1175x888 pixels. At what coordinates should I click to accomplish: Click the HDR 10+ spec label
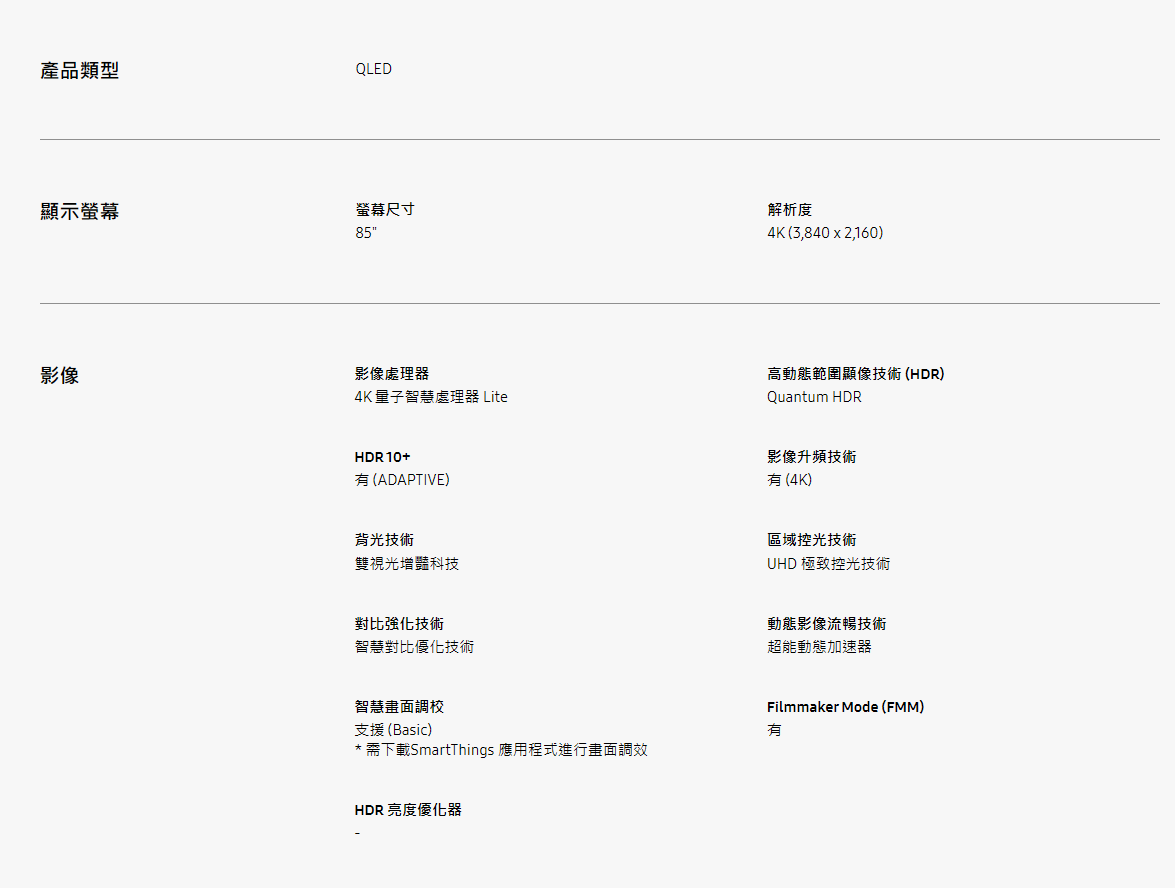click(x=382, y=456)
